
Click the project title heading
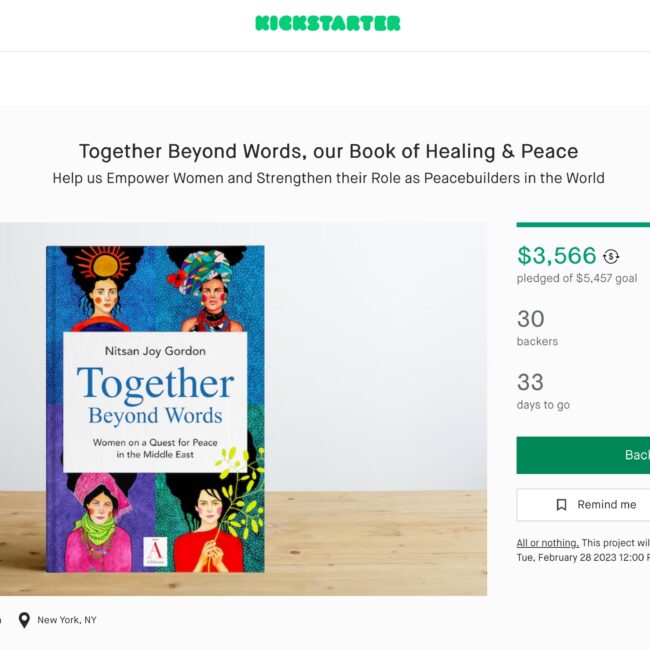click(x=328, y=151)
